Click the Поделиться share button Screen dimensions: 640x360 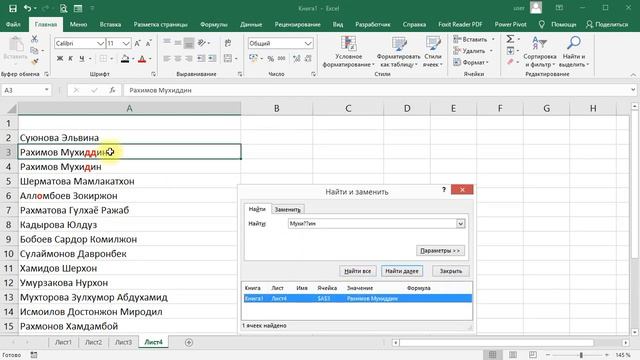click(607, 24)
